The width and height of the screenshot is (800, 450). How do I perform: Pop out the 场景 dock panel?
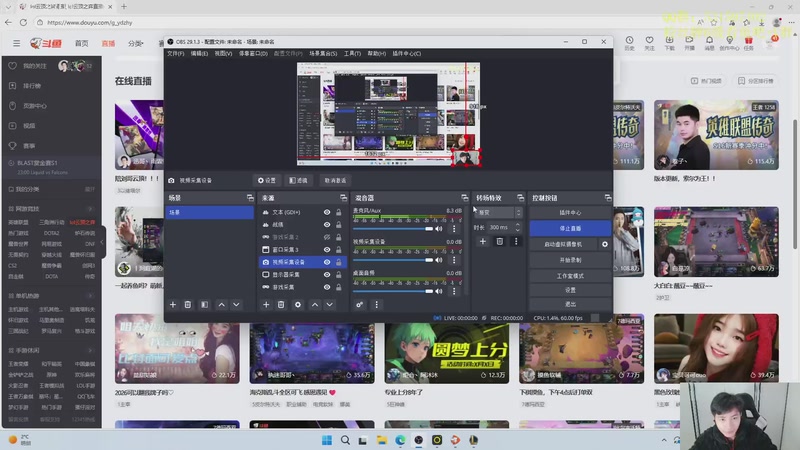(x=250, y=197)
